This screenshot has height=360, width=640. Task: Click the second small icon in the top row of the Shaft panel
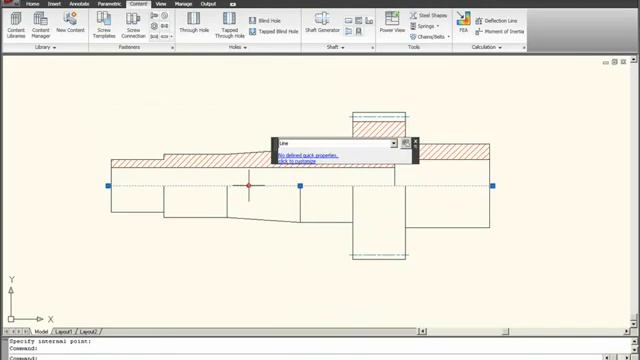tap(358, 20)
